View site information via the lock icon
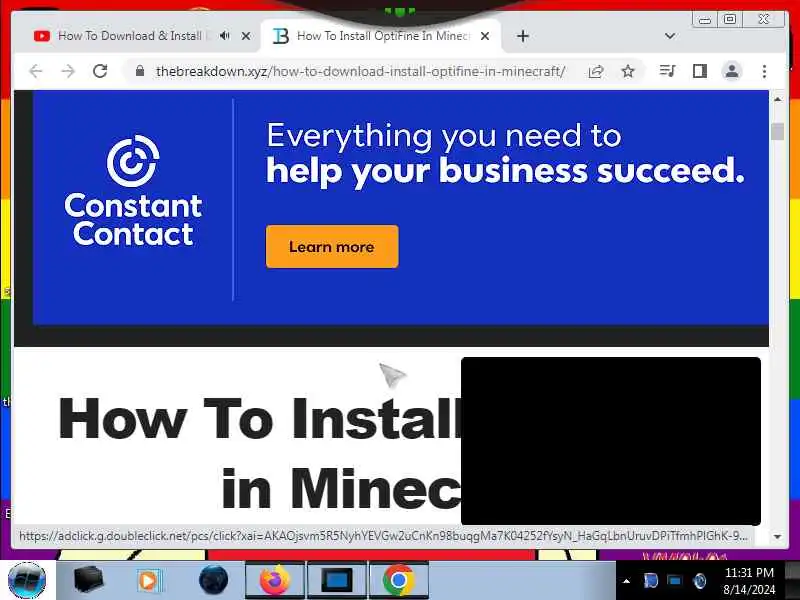Viewport: 800px width, 600px height. pos(140,71)
